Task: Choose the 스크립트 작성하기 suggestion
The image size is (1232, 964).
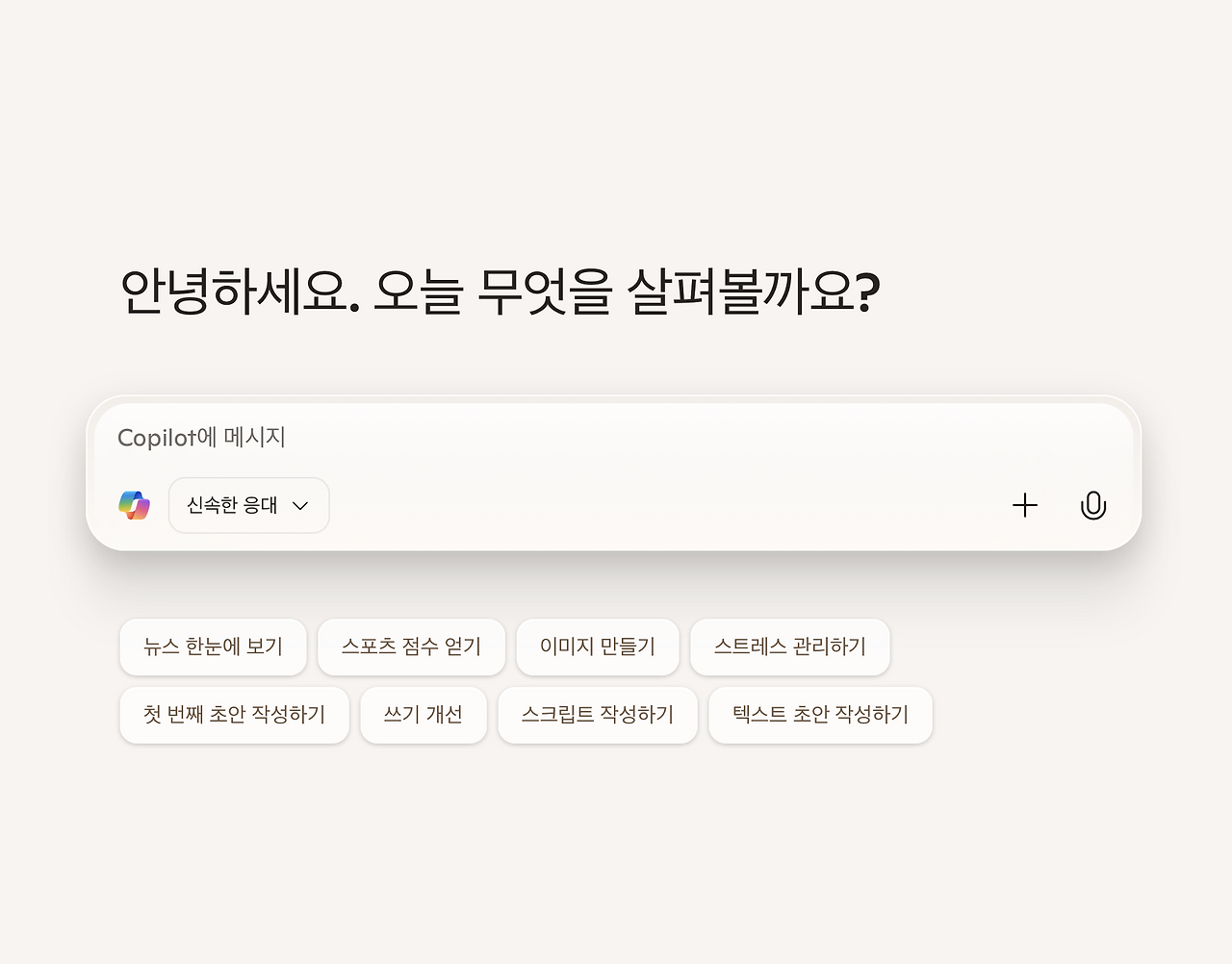Action: point(598,715)
